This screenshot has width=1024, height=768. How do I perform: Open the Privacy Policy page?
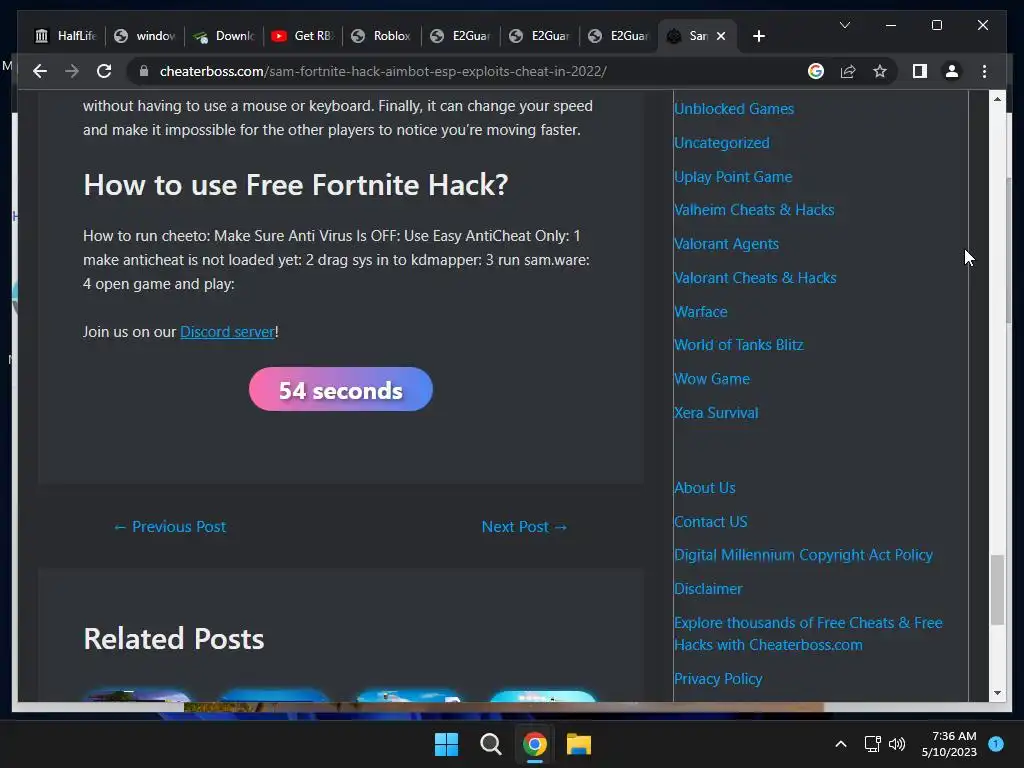tap(718, 679)
